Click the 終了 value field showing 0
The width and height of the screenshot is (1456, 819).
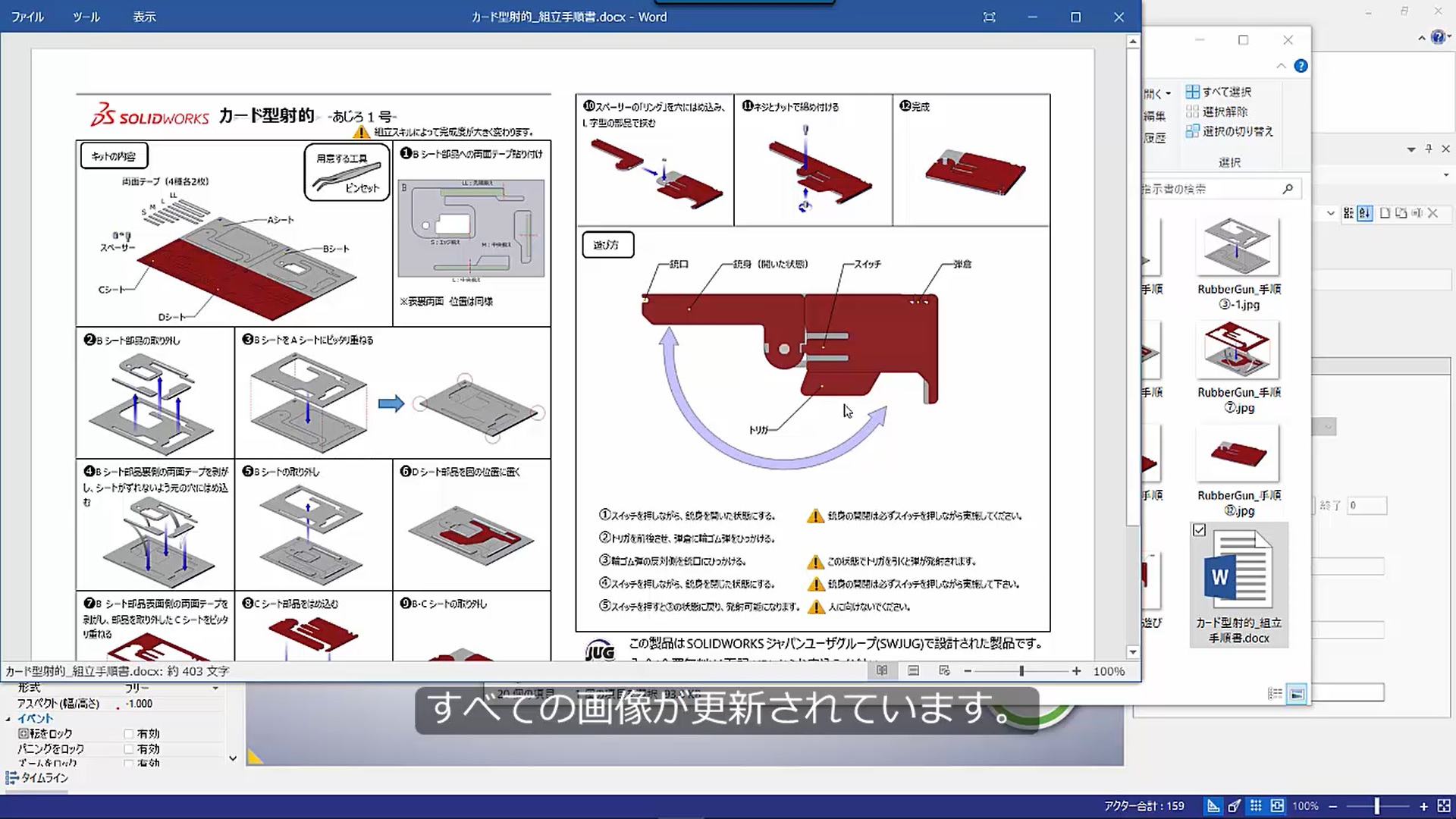pyautogui.click(x=1367, y=505)
